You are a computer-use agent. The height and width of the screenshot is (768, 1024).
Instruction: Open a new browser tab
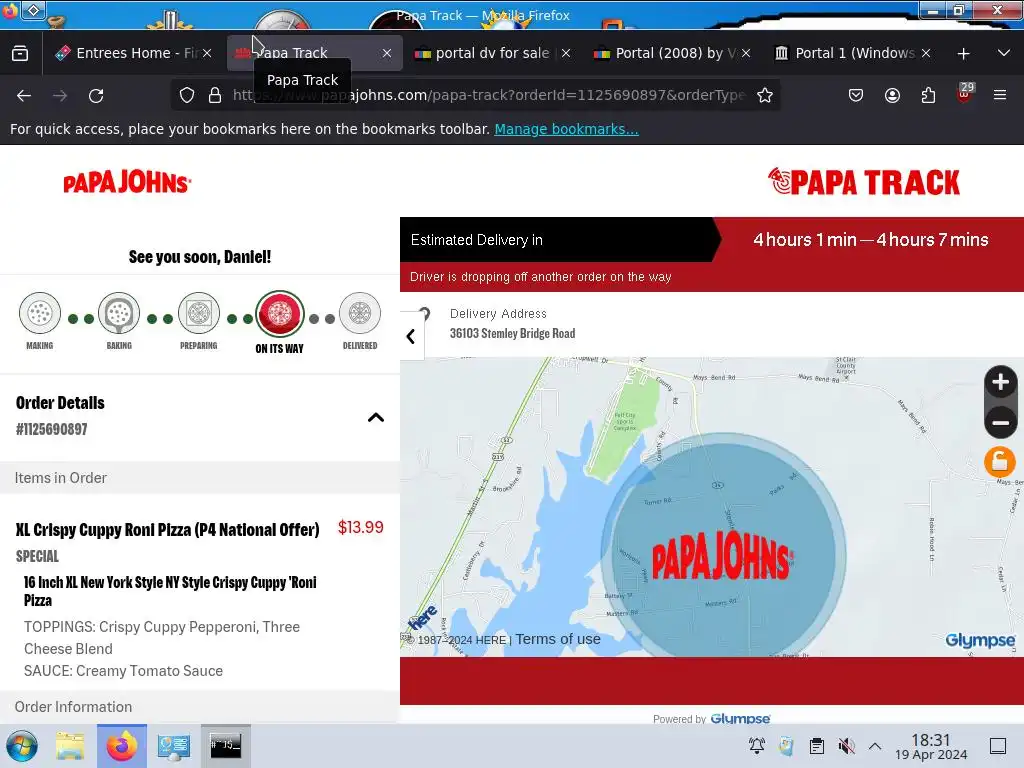tap(963, 54)
